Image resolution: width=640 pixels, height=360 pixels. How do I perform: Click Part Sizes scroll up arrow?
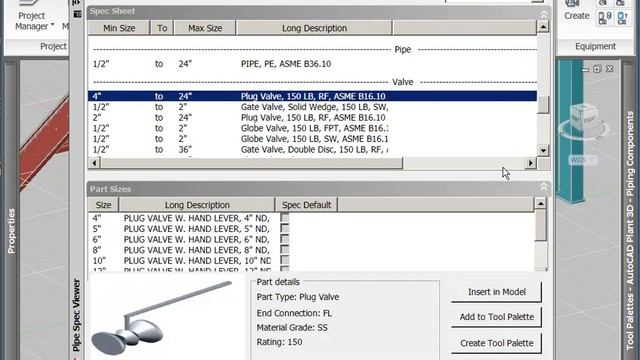coord(540,203)
